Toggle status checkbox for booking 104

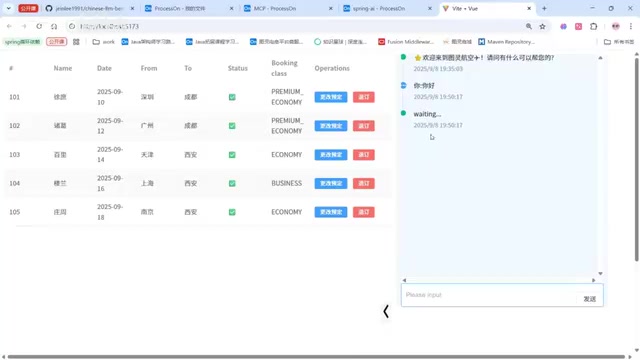point(232,183)
